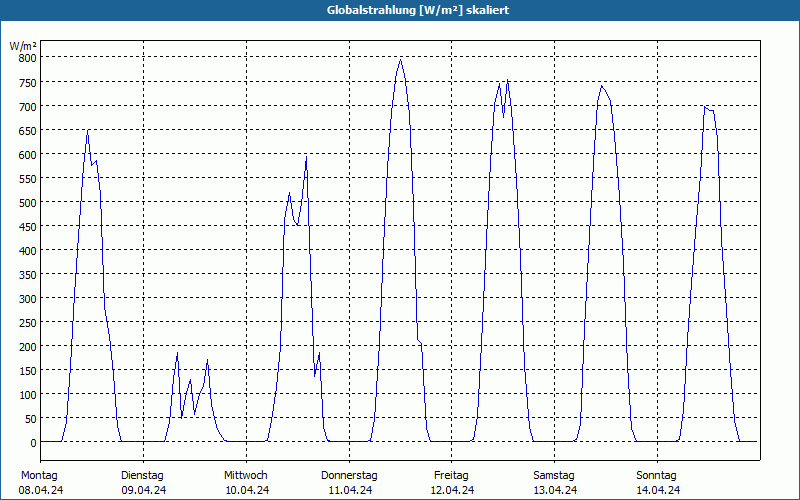Click Sunday's curve peak near 700

(705, 107)
